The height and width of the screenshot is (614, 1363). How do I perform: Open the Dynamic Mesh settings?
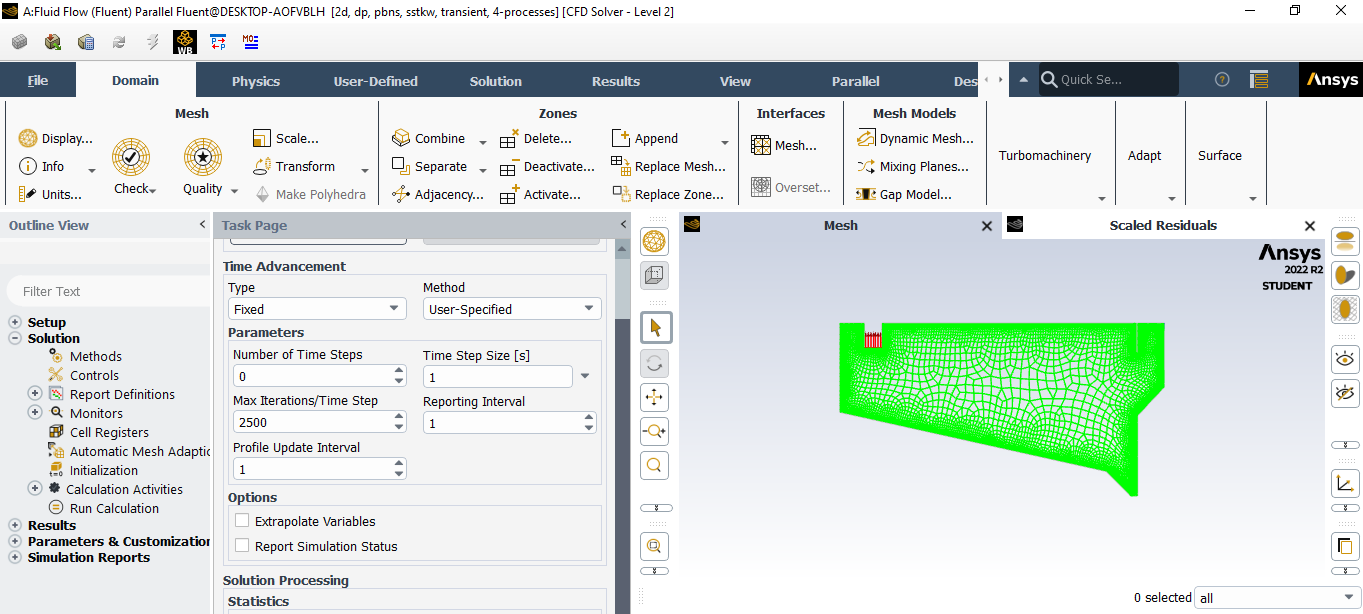[915, 138]
